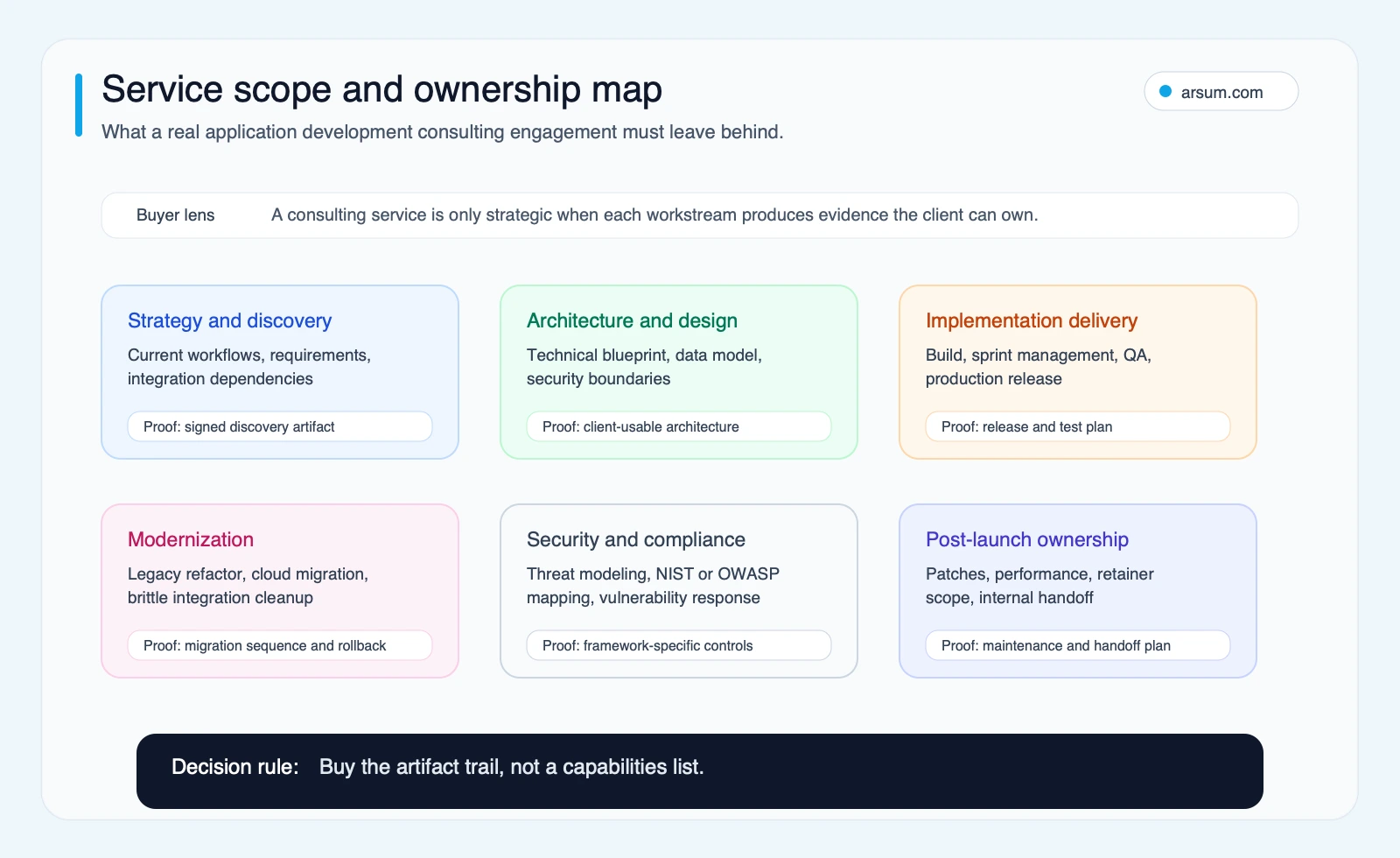Viewport: 1400px width, 858px height.
Task: Open the 'Implementation delivery' card heading
Action: tap(1032, 320)
